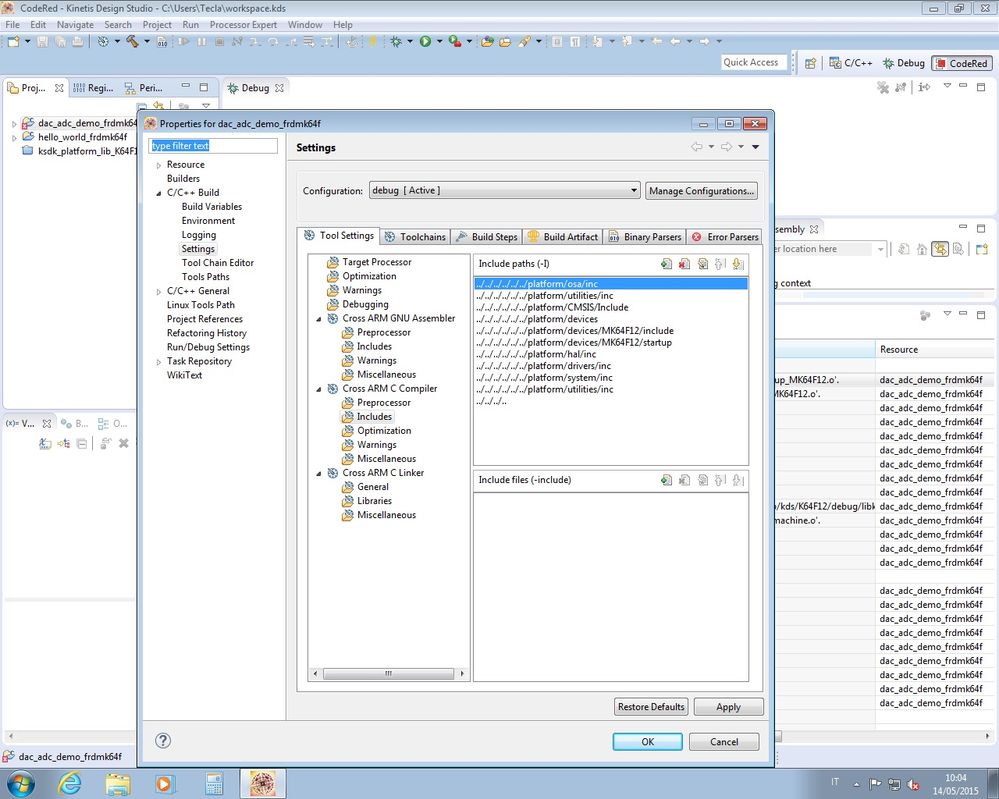This screenshot has height=799, width=999.
Task: Close the Debug view tab
Action: coord(279,88)
